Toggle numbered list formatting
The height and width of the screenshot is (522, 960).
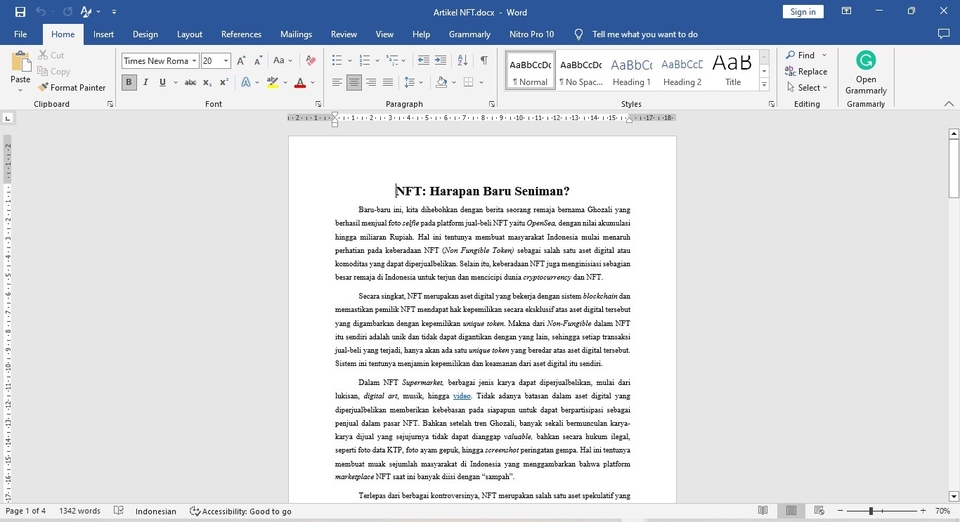tap(364, 61)
